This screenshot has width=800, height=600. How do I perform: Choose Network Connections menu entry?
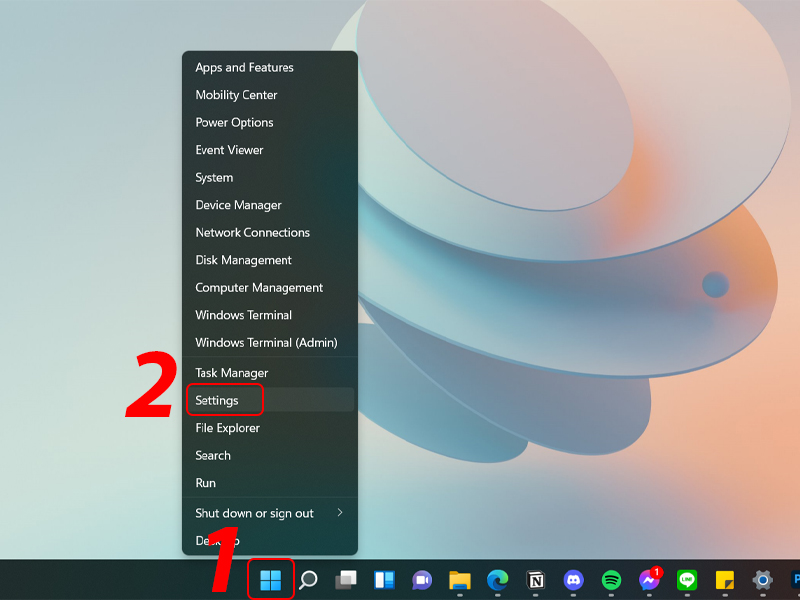click(x=269, y=233)
